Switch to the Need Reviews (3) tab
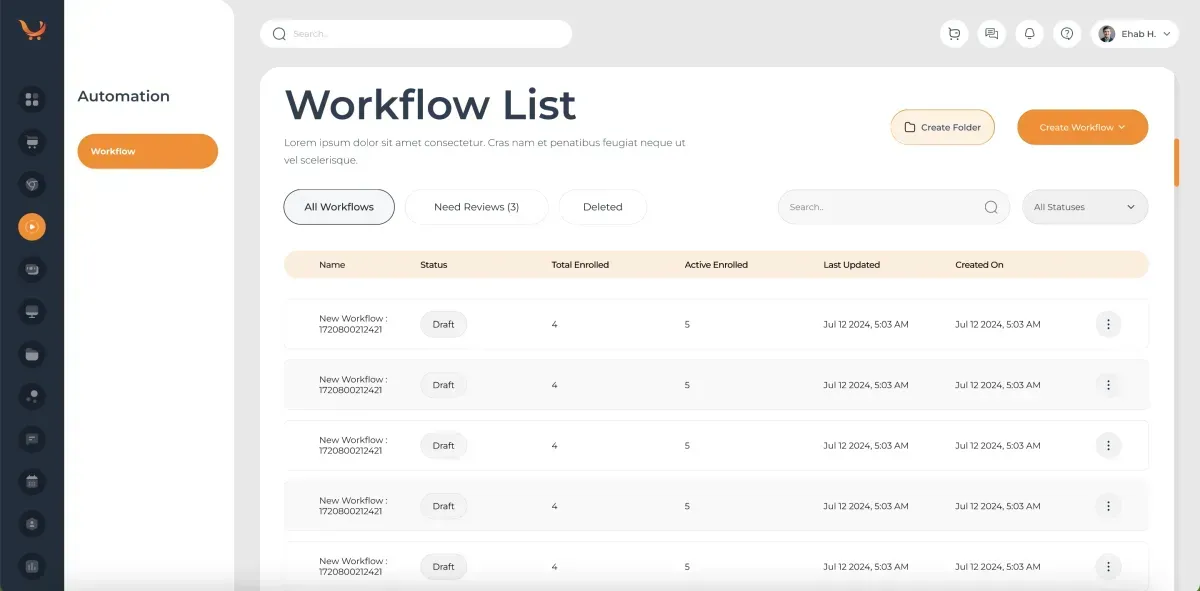 pos(476,207)
